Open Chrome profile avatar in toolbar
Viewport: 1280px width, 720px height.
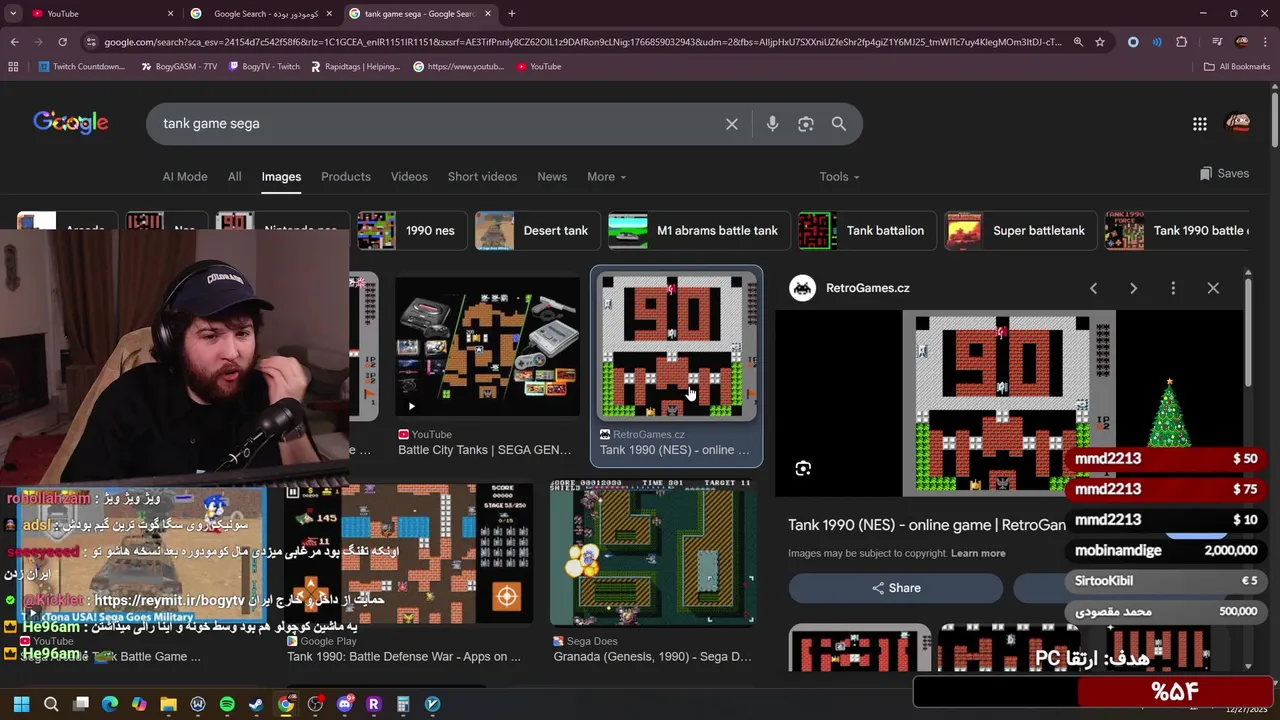point(1242,42)
